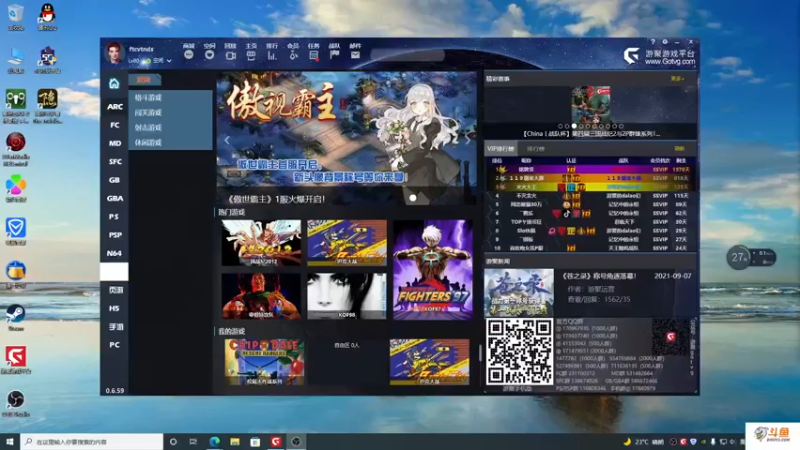Click the 主页 homepage icon in toolbar
Image resolution: width=800 pixels, height=450 pixels.
251,55
